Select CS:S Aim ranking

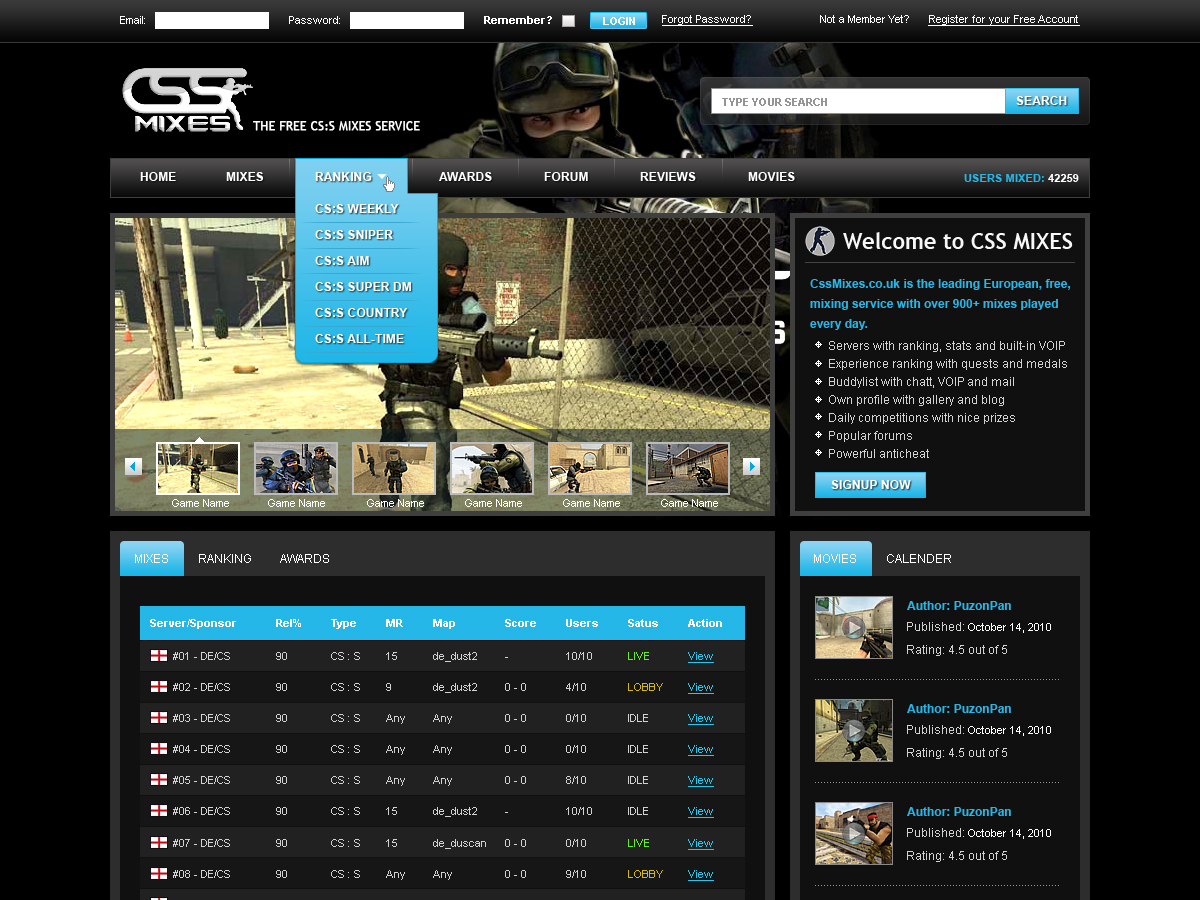coord(342,261)
